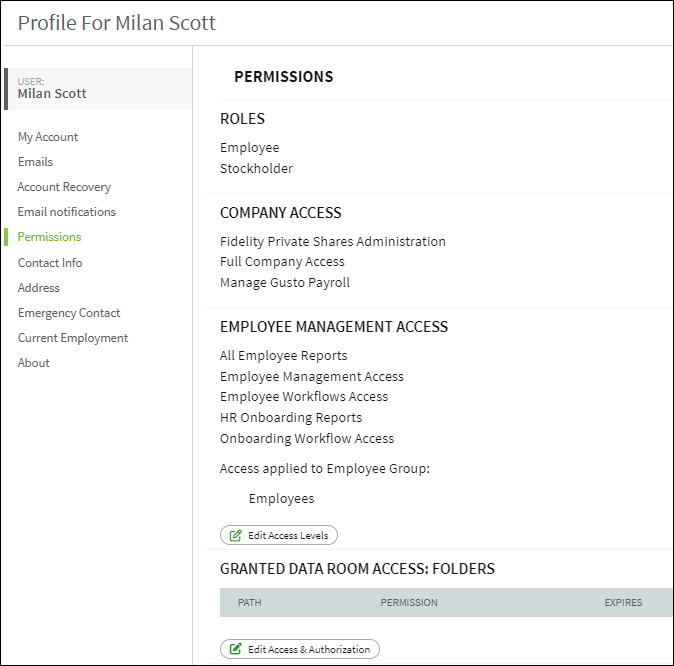Viewport: 674px width, 666px height.
Task: Open Contact Info section
Action: point(50,262)
